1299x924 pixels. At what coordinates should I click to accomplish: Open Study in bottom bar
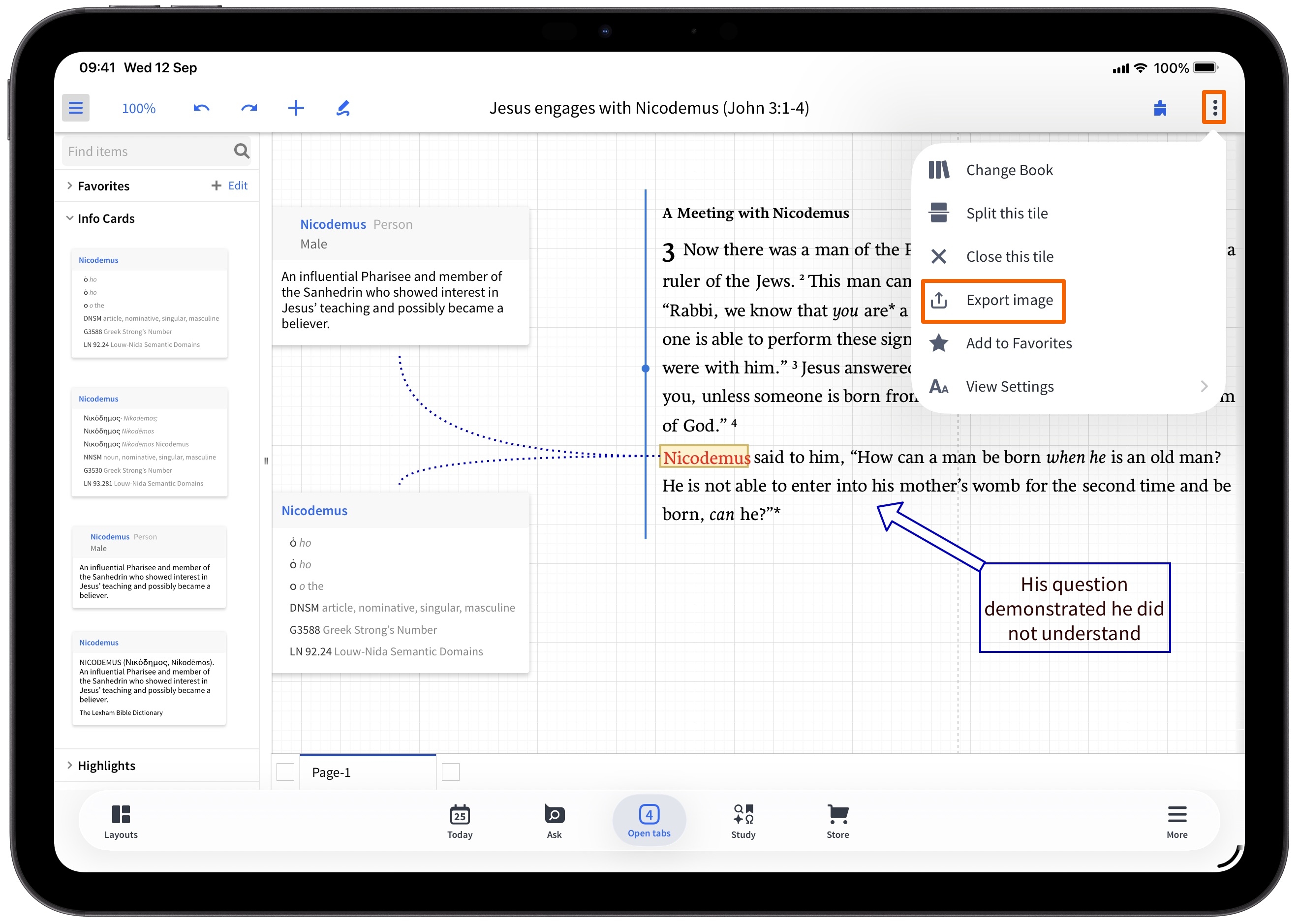click(x=743, y=822)
